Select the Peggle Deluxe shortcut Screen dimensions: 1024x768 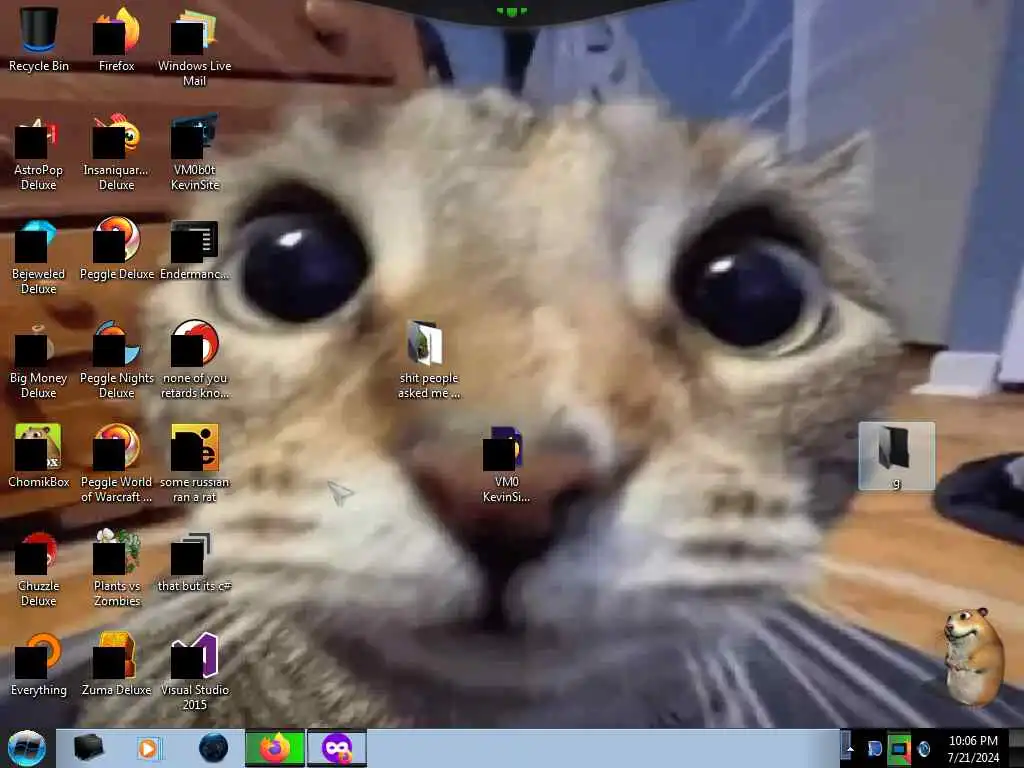pos(116,248)
